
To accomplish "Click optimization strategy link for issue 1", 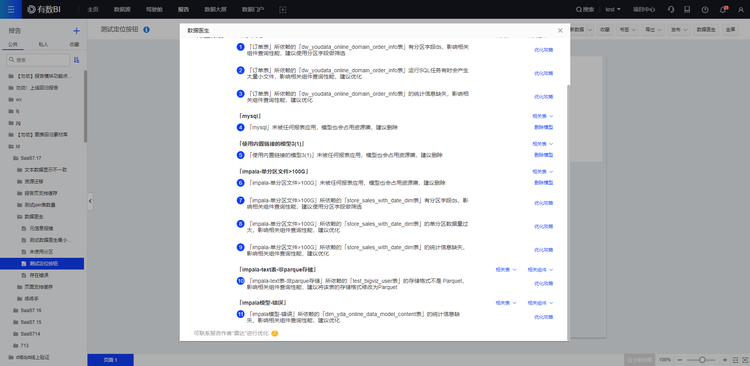I will (544, 50).
